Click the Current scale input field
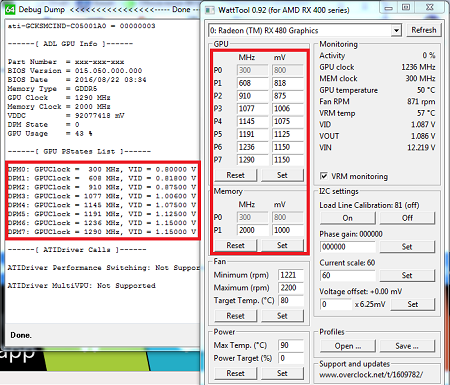Screen dimensions: 450x385 point(347,275)
